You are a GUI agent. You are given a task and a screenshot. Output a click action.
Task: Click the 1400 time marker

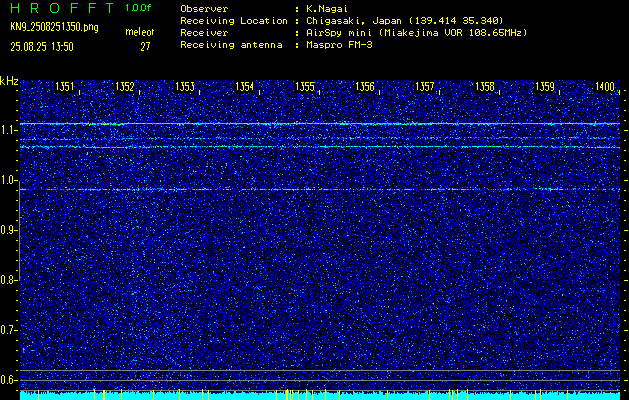pyautogui.click(x=605, y=87)
